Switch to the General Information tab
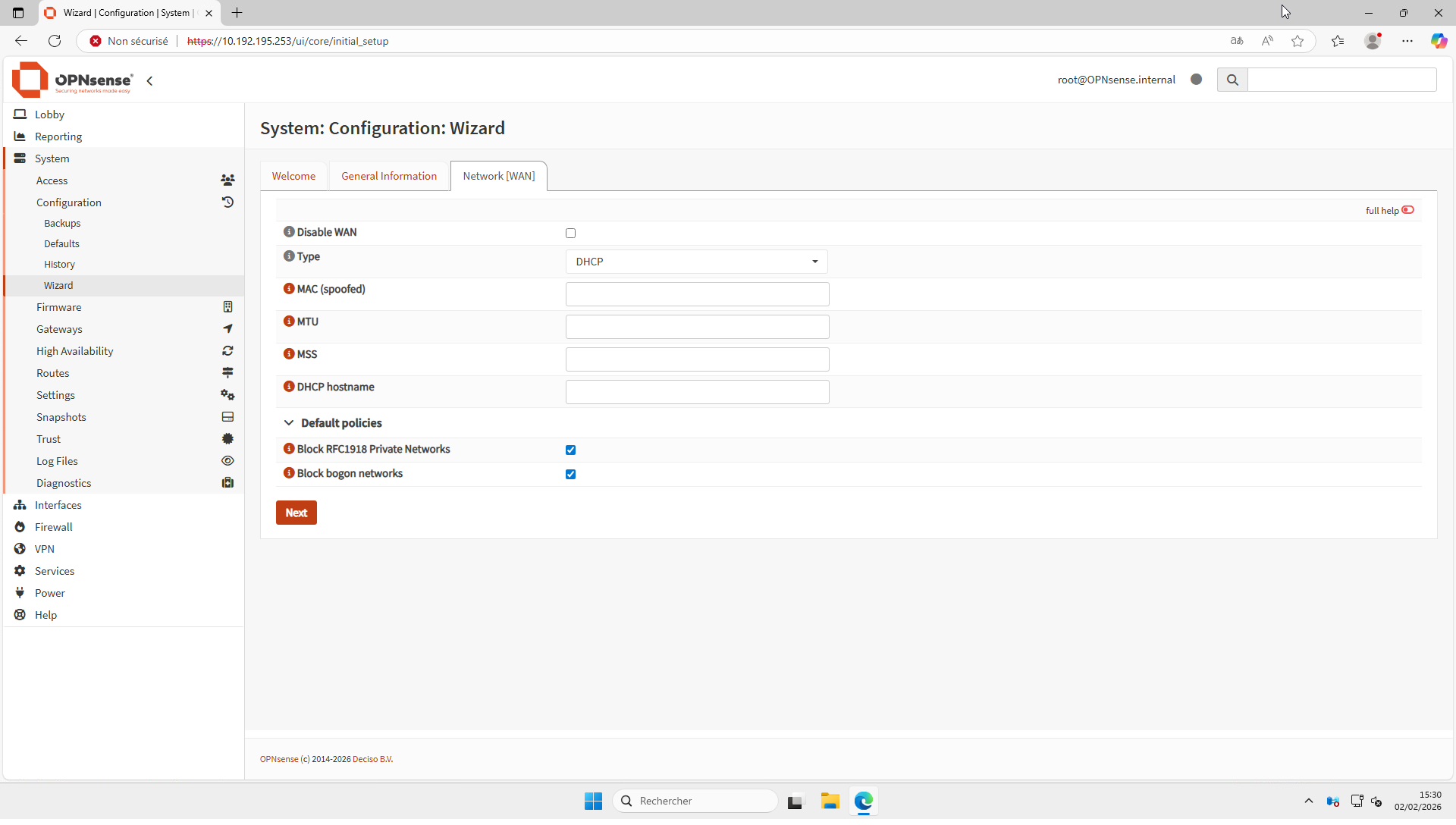Screen dimensions: 1456x825 (x=389, y=176)
